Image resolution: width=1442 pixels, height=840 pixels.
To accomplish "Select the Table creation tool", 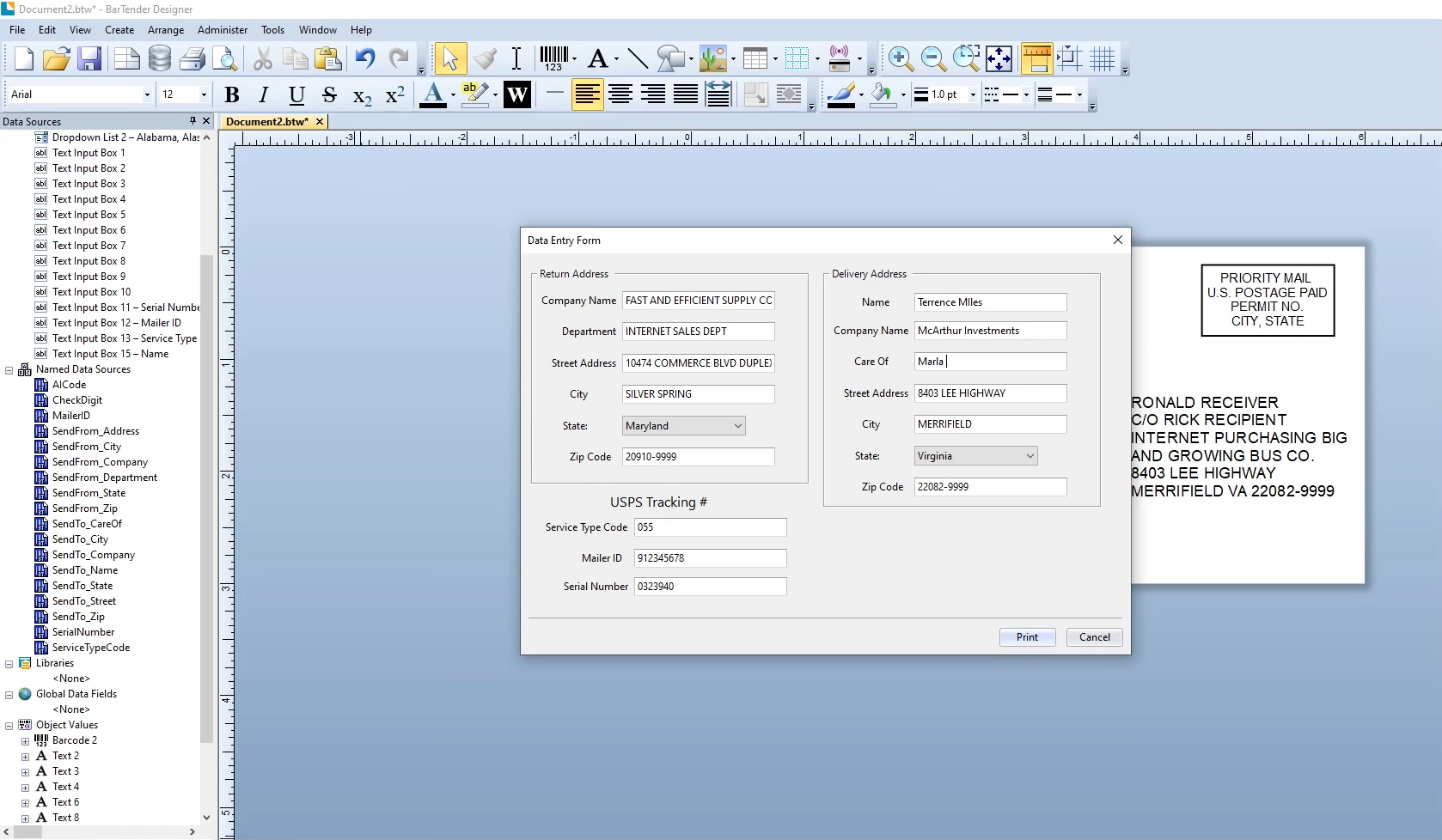I will point(755,58).
